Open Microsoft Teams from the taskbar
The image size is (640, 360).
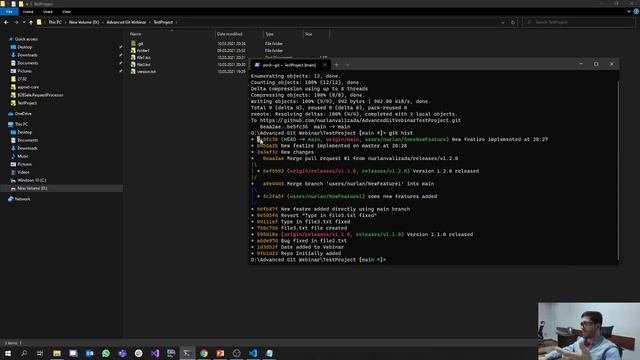[x=122, y=353]
